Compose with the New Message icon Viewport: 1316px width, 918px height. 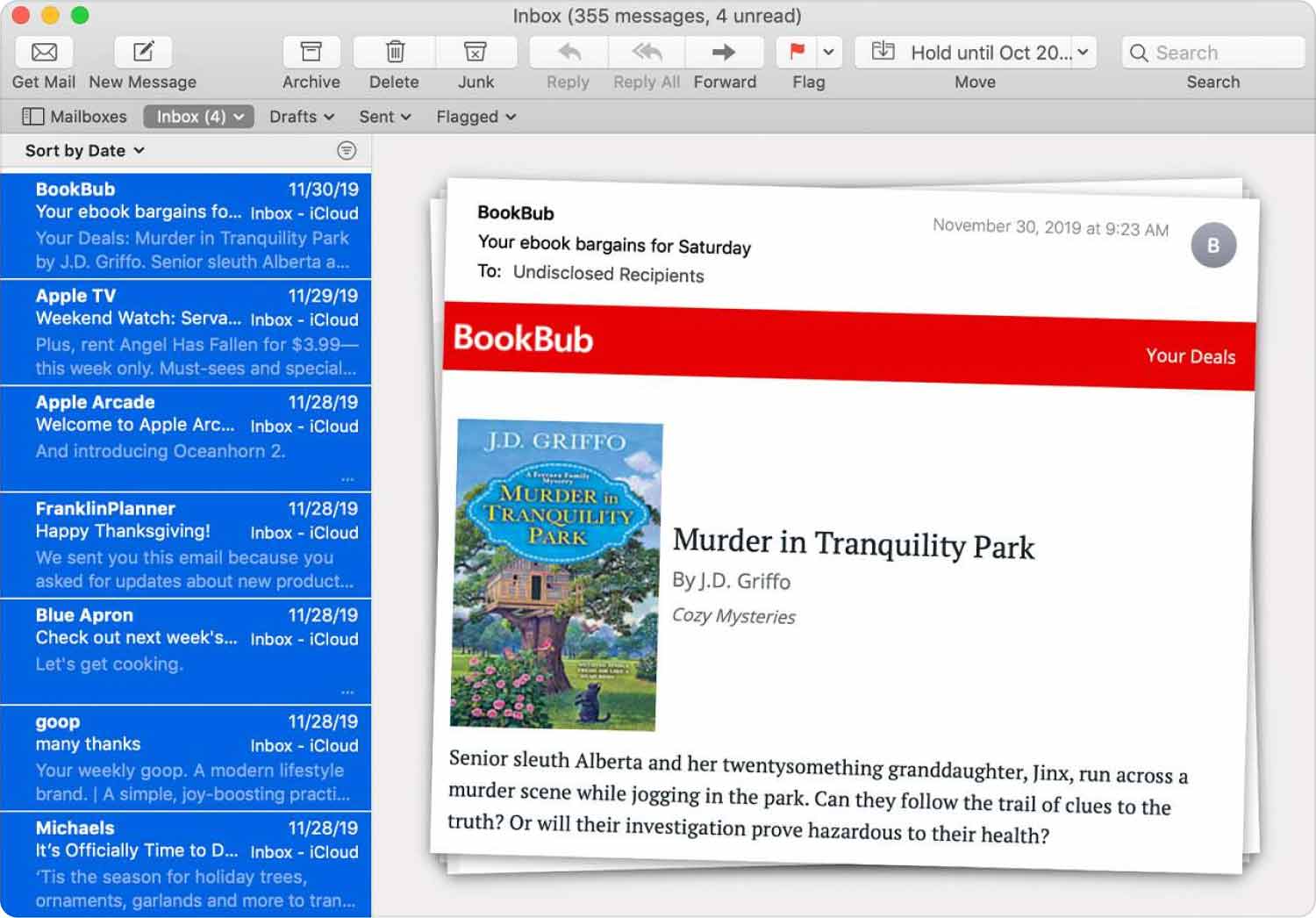point(143,53)
